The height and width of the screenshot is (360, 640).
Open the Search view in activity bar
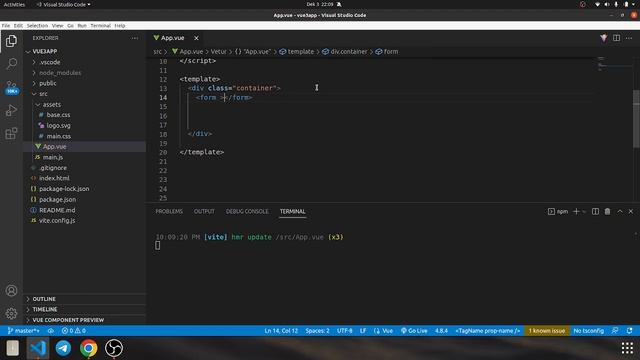[11, 63]
